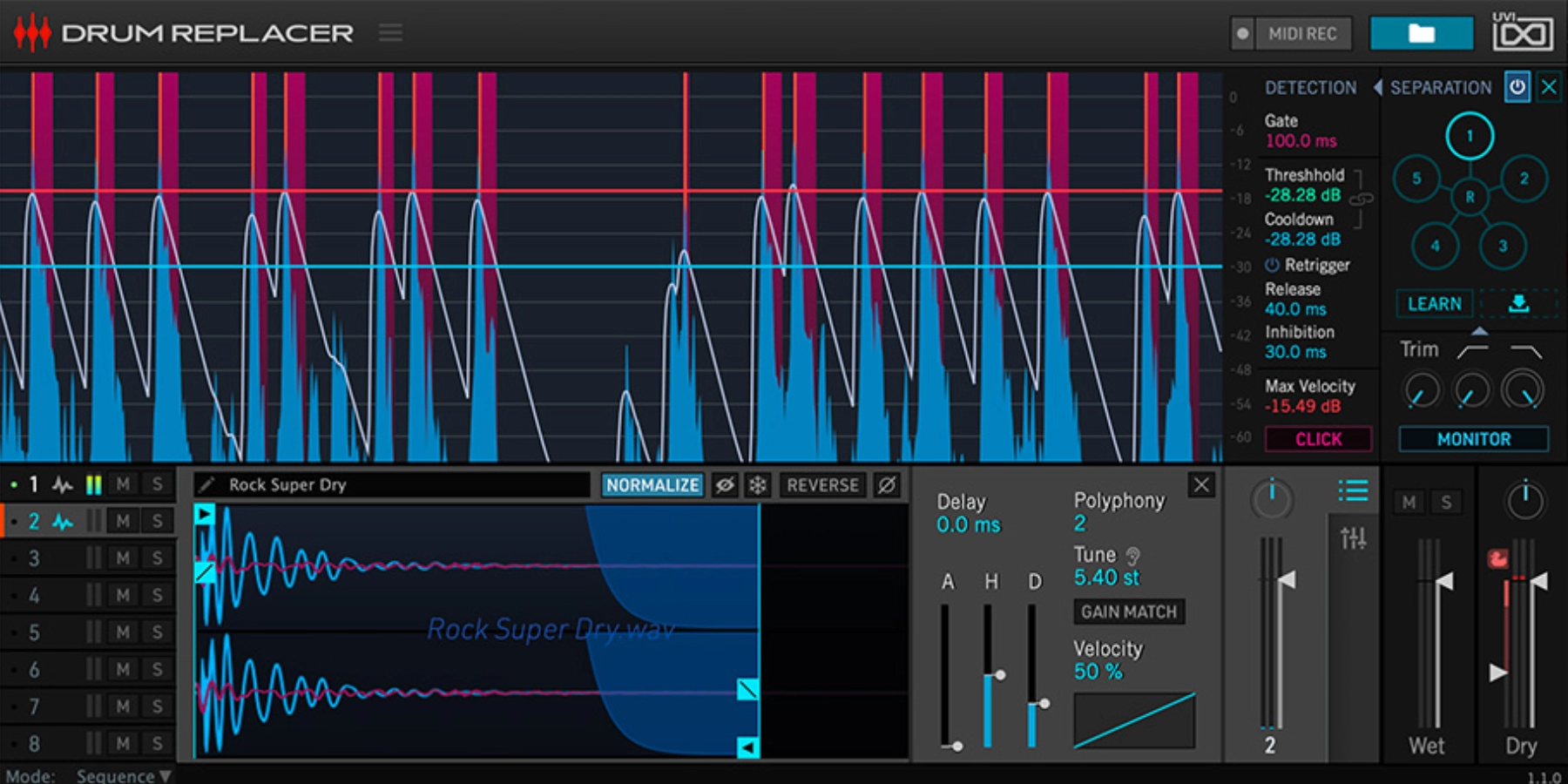Expand the triangle above Trim section
Screen dimensions: 1568x784
point(1479,332)
